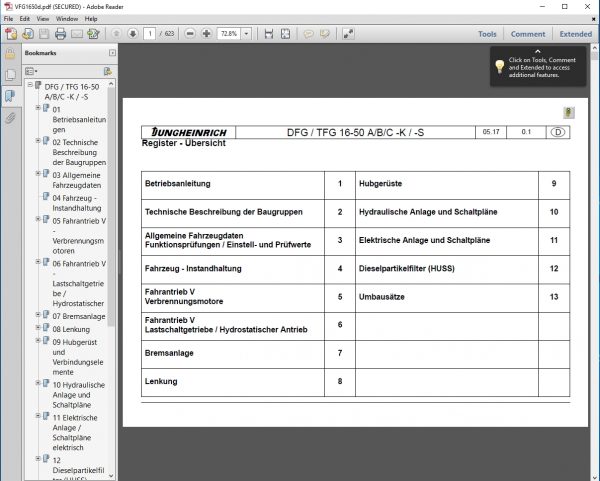
Task: Click 'Register - Übersicht' heading
Action: [184, 143]
